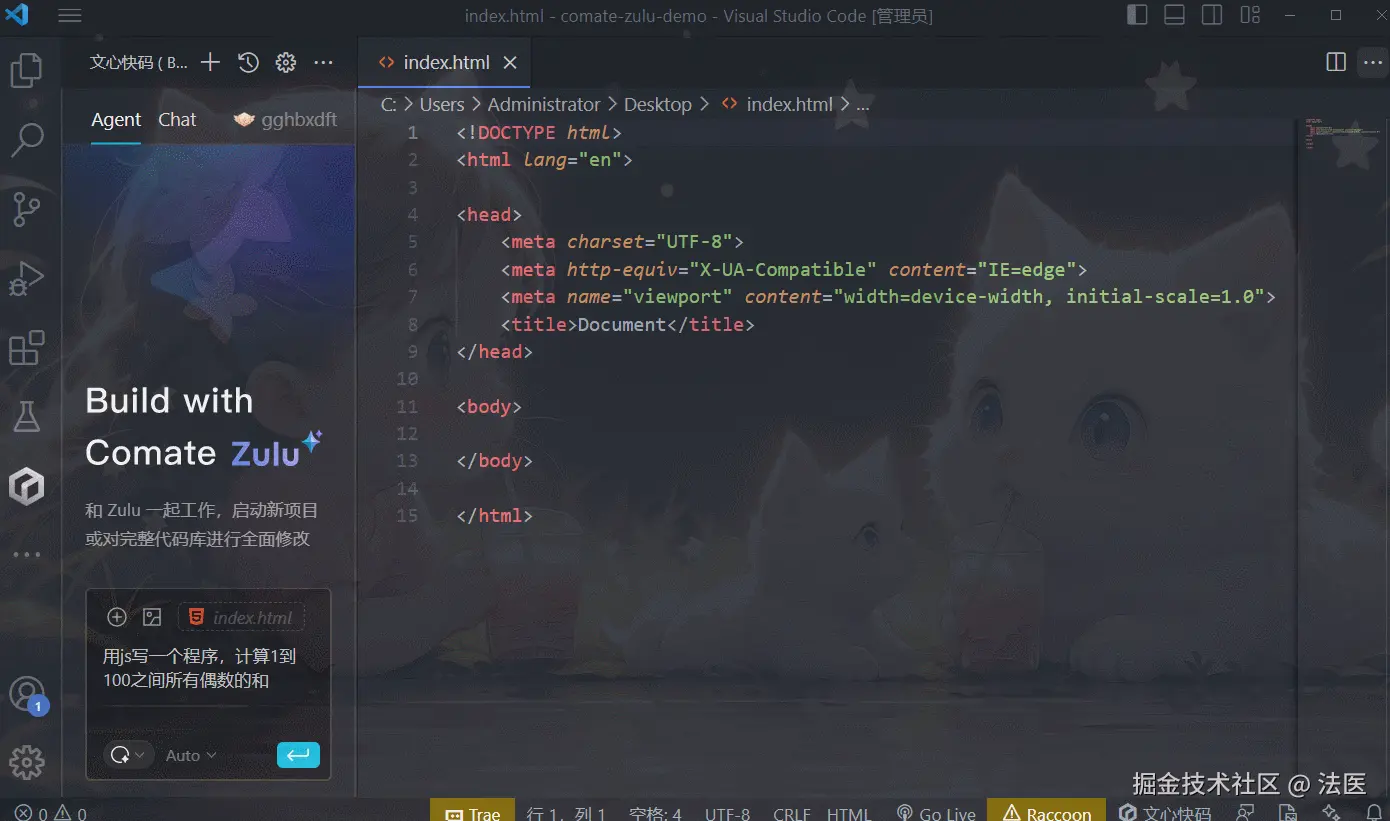Change the UTF-8 file encoding
The height and width of the screenshot is (821, 1390).
coord(727,813)
